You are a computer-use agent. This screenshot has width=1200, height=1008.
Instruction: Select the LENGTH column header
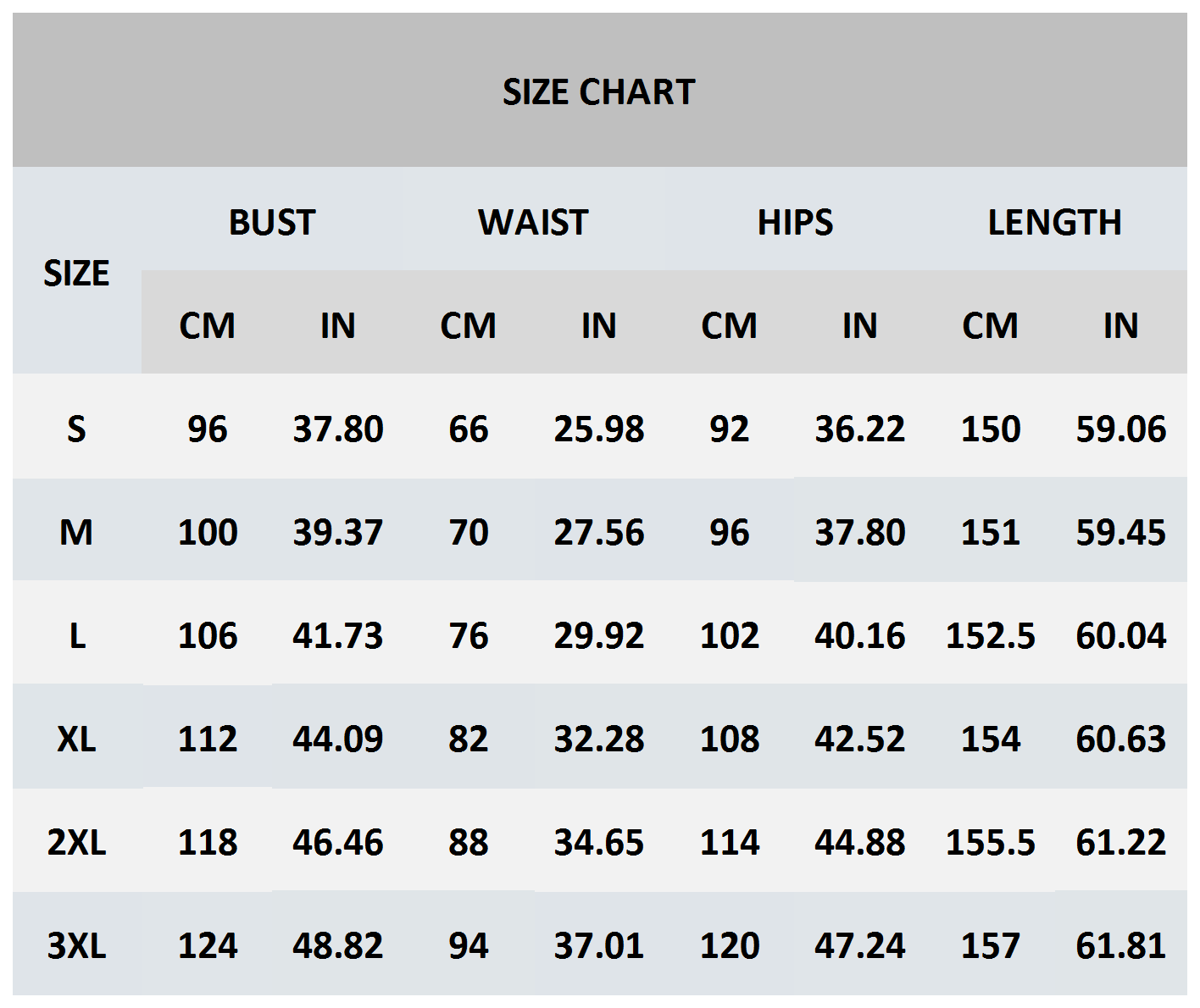tap(1054, 222)
